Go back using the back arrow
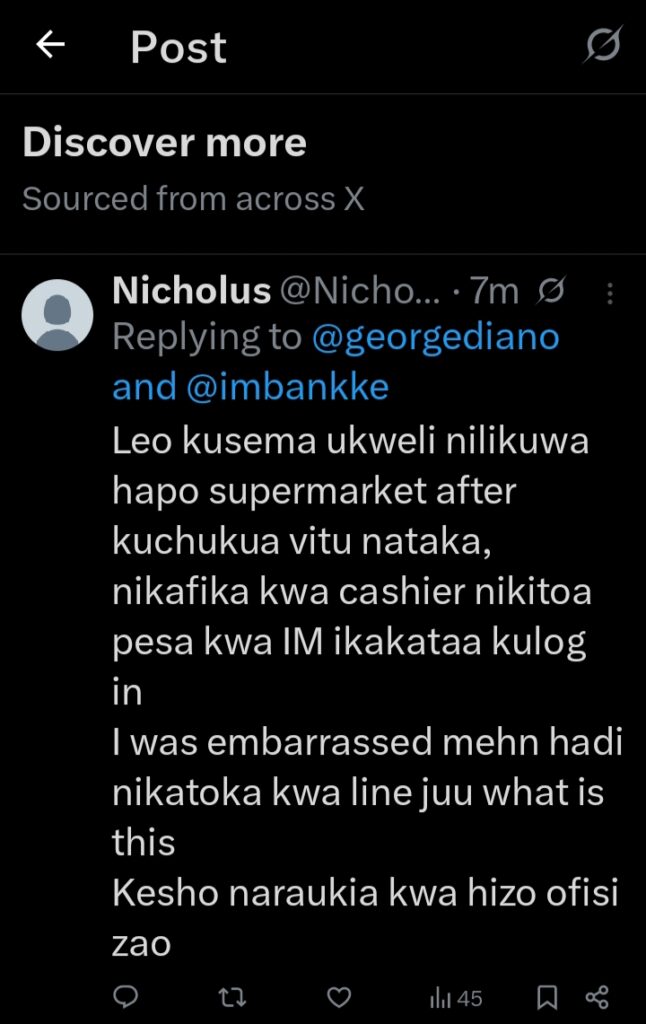 [x=50, y=45]
